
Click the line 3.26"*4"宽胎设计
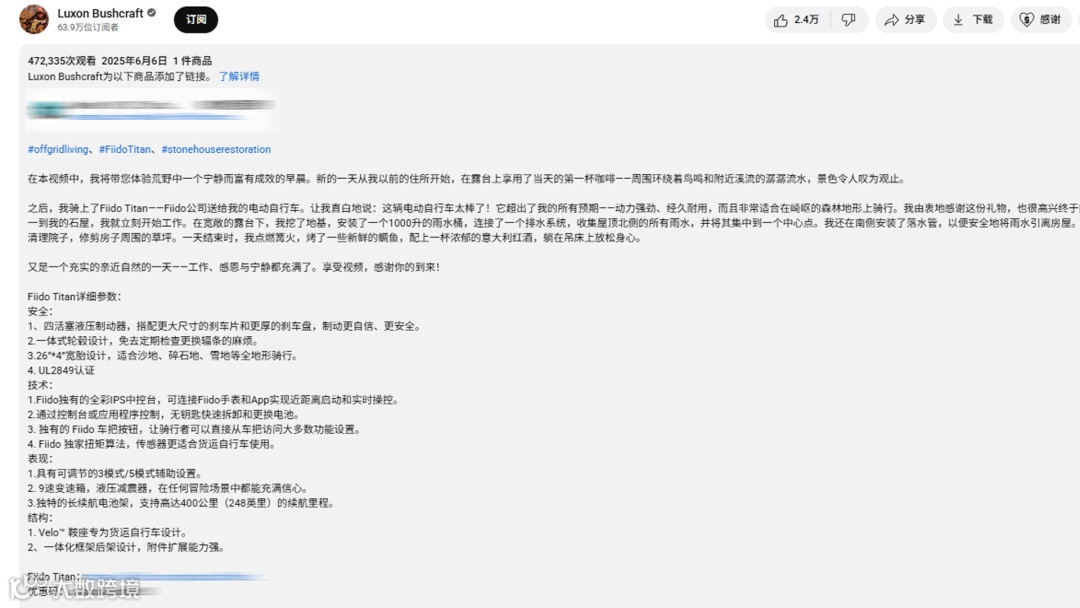click(163, 356)
